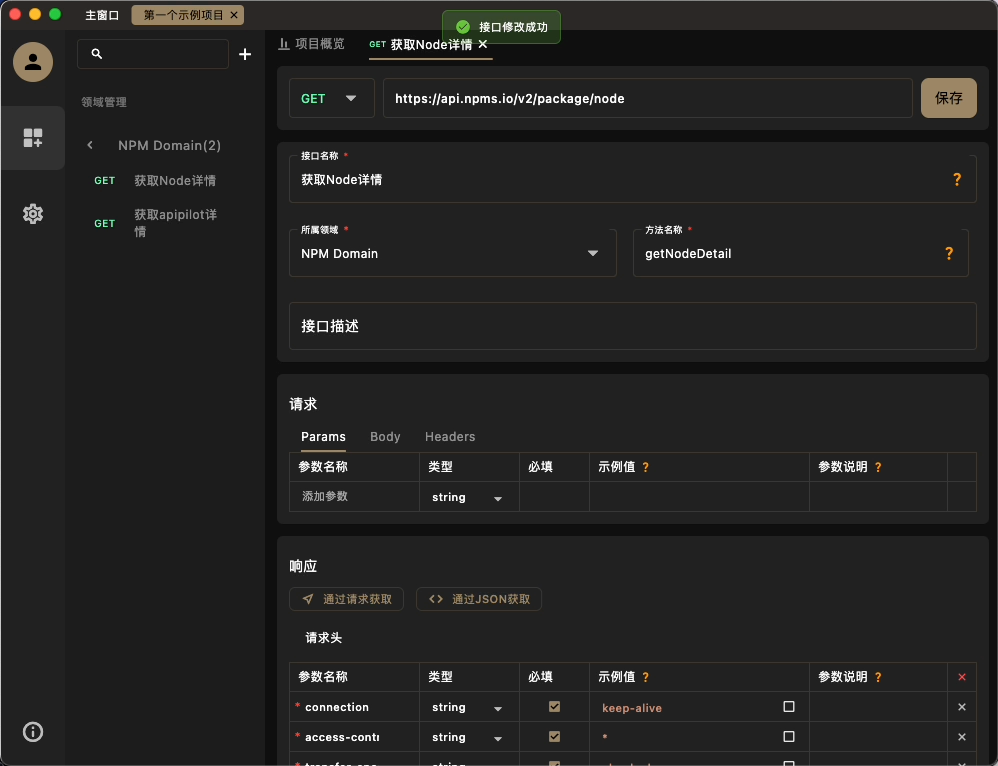Click the green macOS zoom window button
Image resolution: width=998 pixels, height=766 pixels.
(55, 14)
